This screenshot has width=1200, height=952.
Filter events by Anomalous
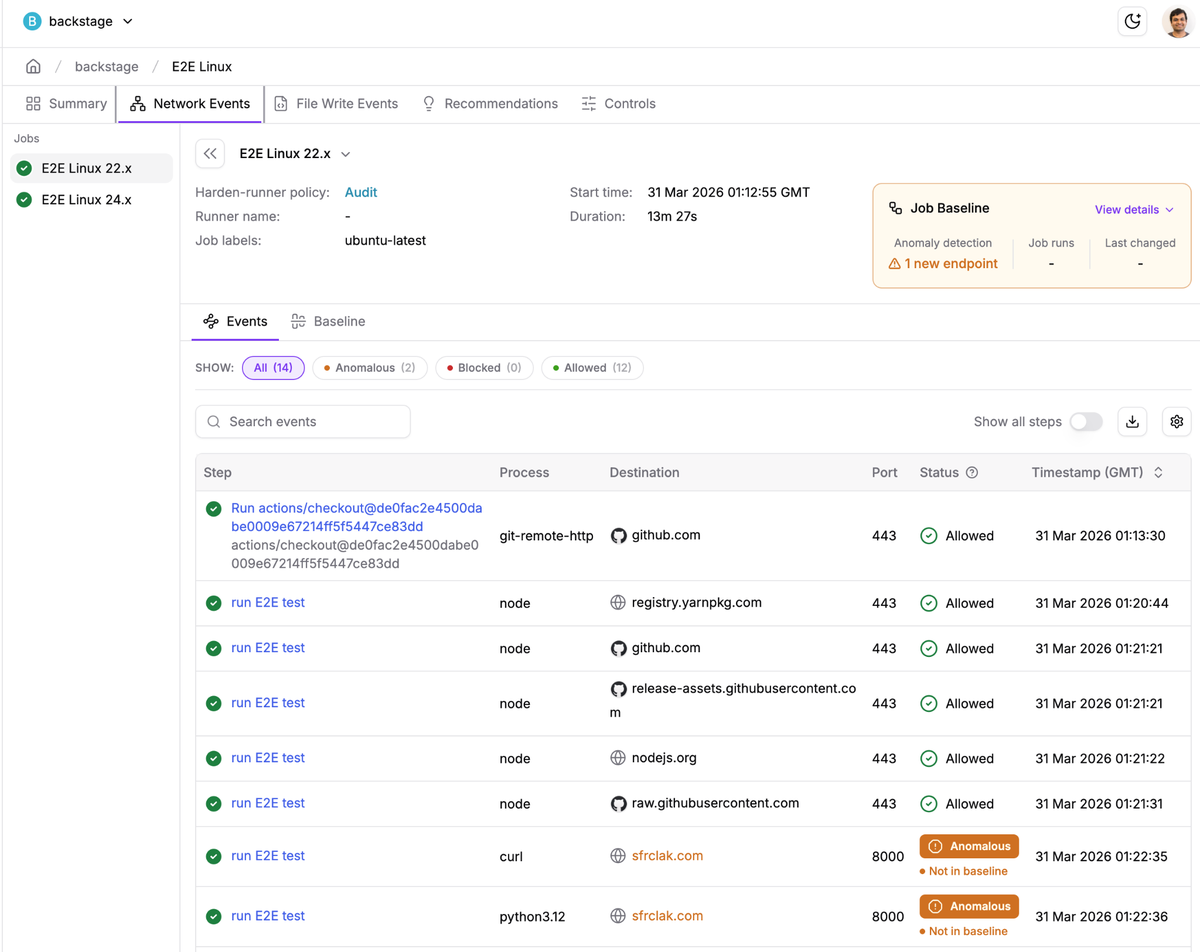(370, 368)
